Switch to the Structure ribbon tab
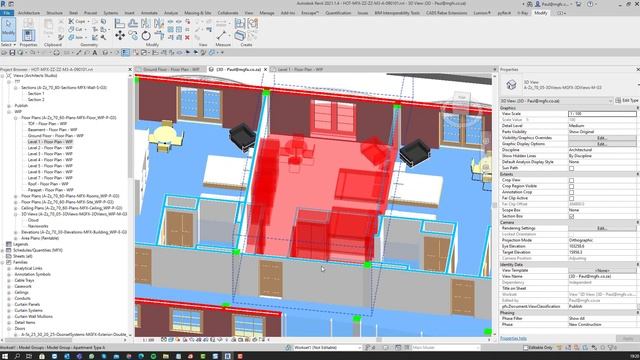The image size is (640, 360). tap(55, 13)
